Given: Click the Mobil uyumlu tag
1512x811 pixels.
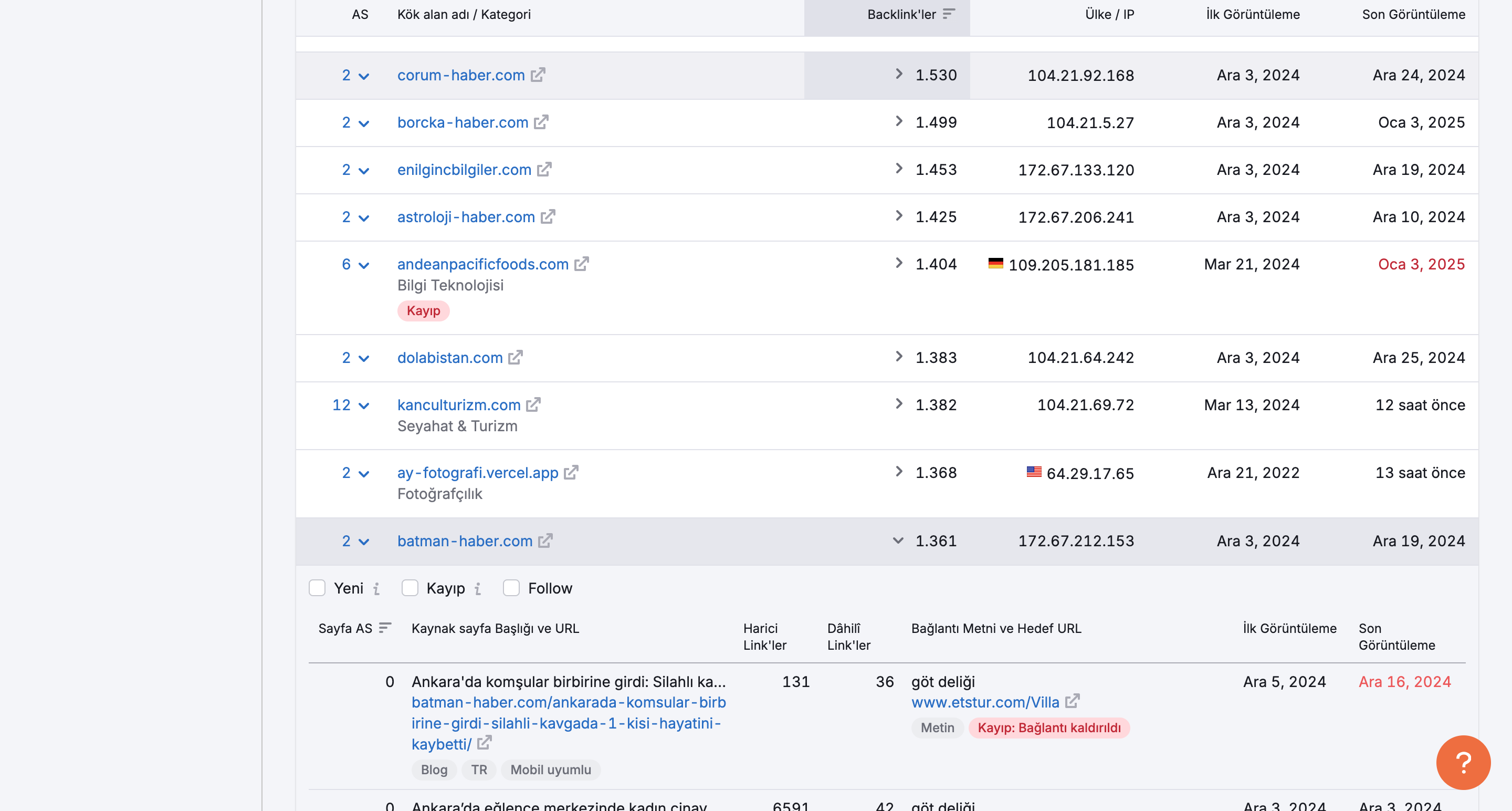Looking at the screenshot, I should [x=551, y=770].
